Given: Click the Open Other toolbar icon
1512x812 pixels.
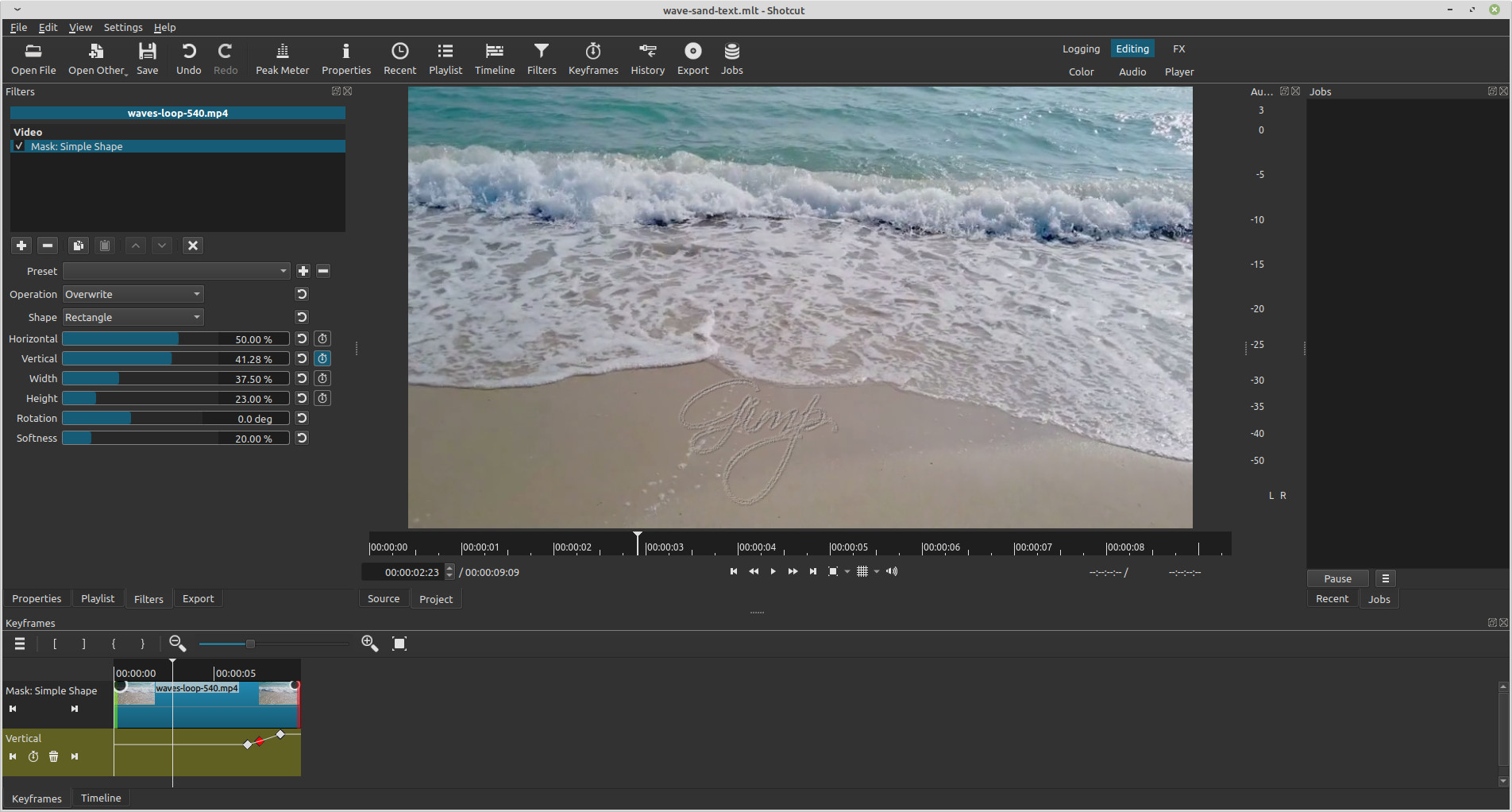Looking at the screenshot, I should (x=97, y=59).
